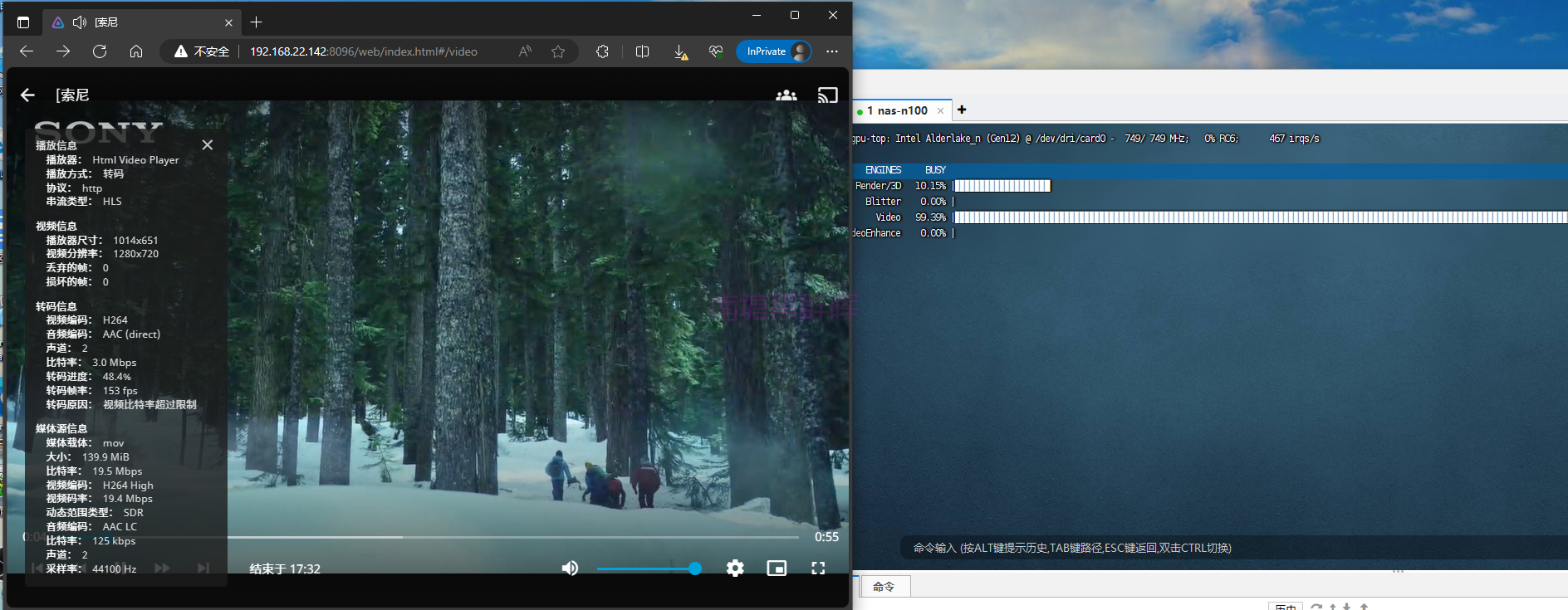Open browser extensions puzzle icon
Screen dimensions: 1568x610
pos(602,51)
